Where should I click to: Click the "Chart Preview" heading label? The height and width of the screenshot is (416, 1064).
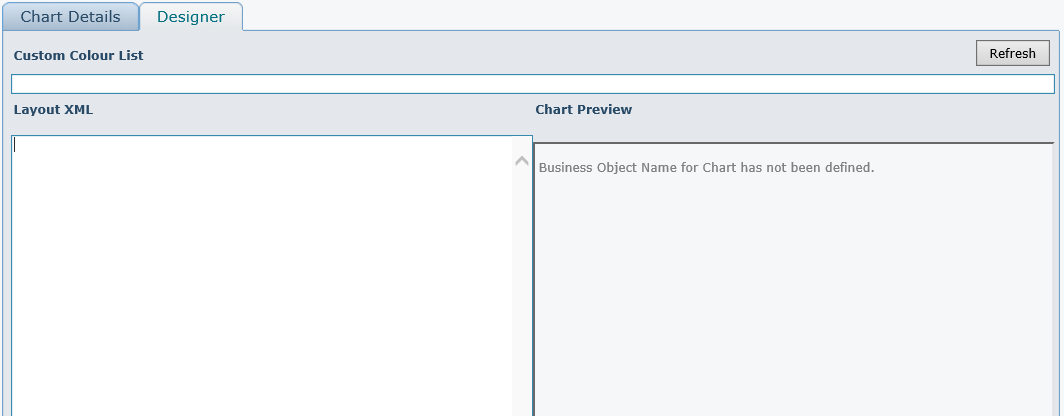click(584, 110)
